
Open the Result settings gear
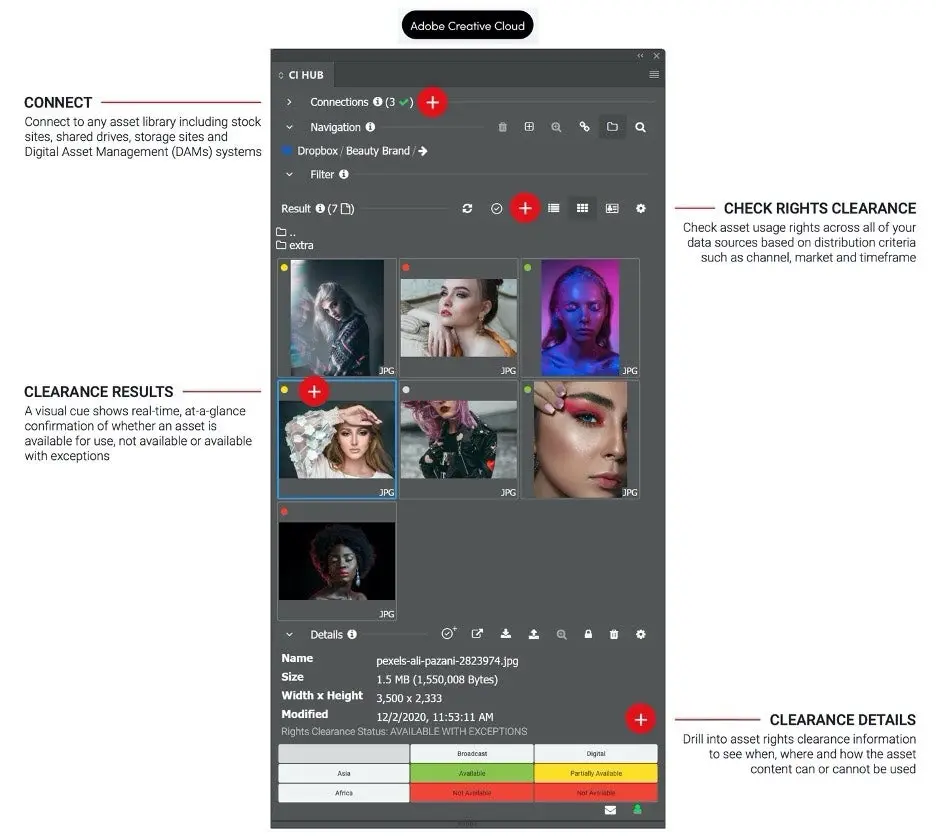(641, 208)
